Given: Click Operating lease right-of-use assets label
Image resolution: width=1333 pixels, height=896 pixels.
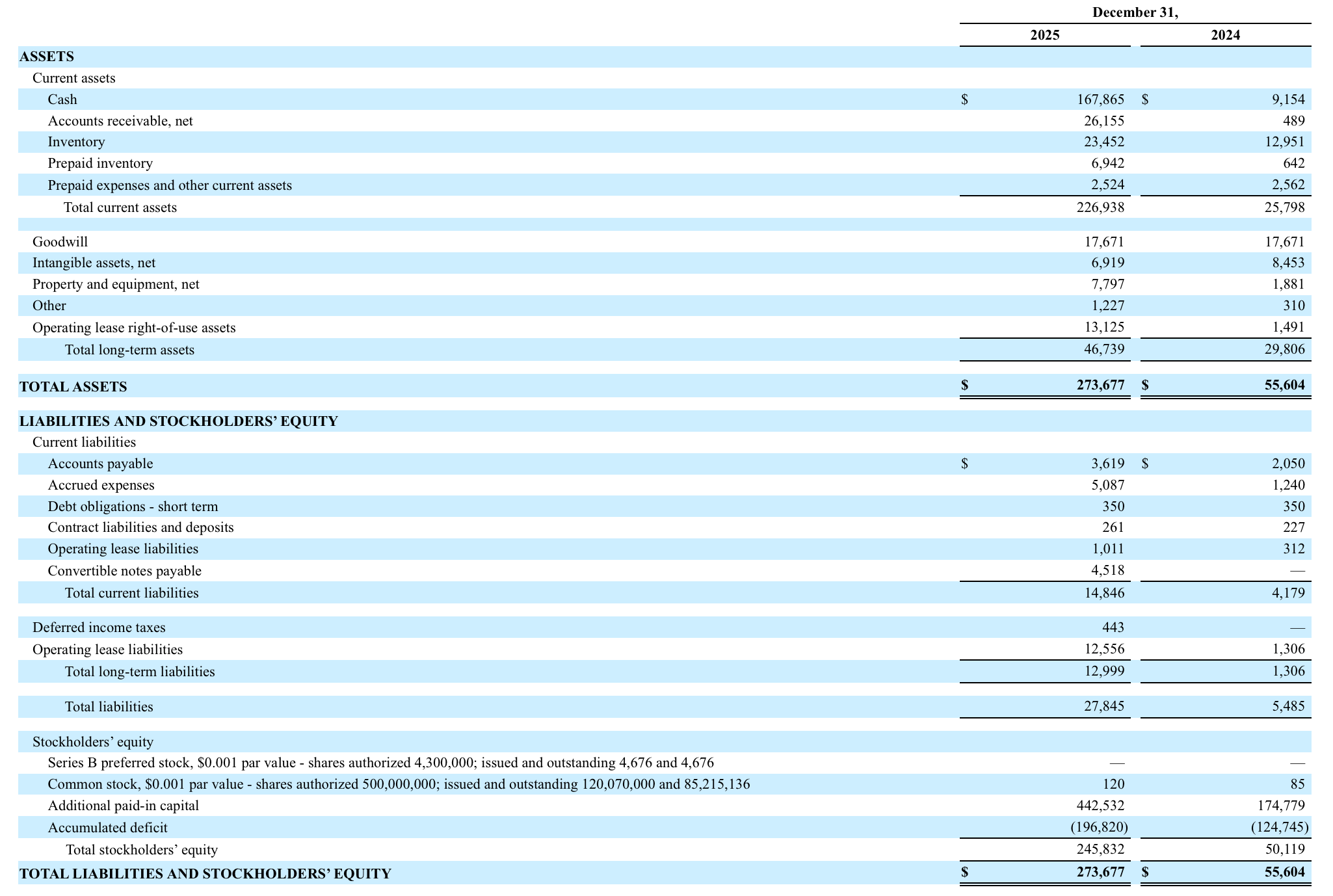Looking at the screenshot, I should point(134,328).
